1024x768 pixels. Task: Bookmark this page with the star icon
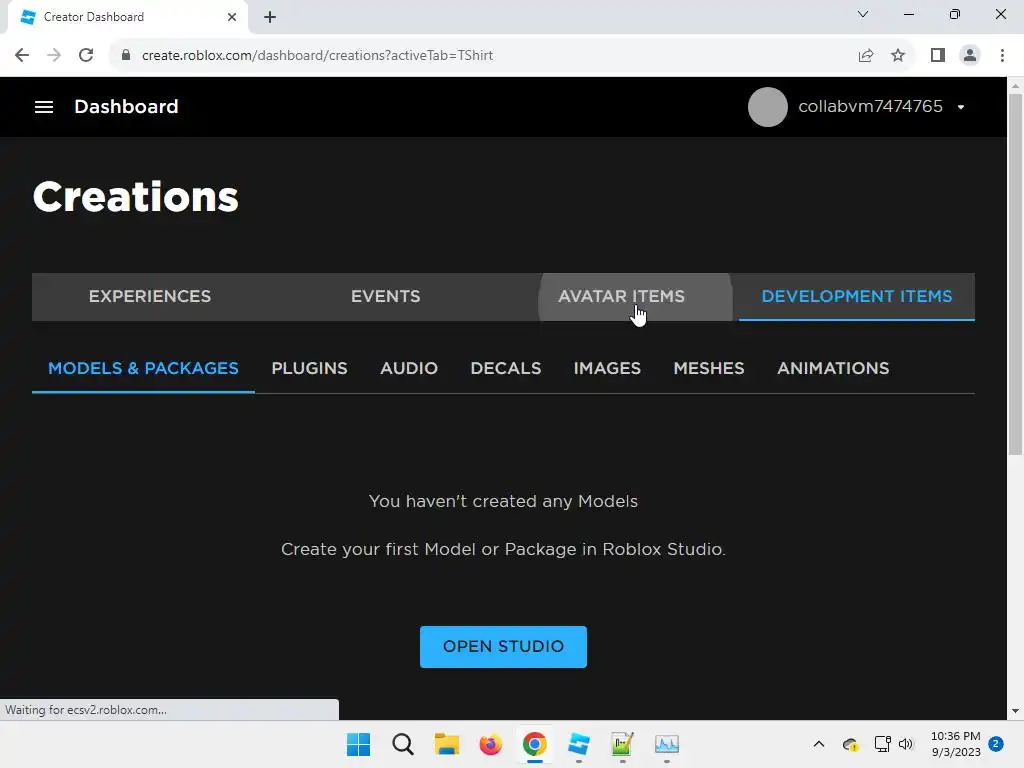(x=898, y=56)
